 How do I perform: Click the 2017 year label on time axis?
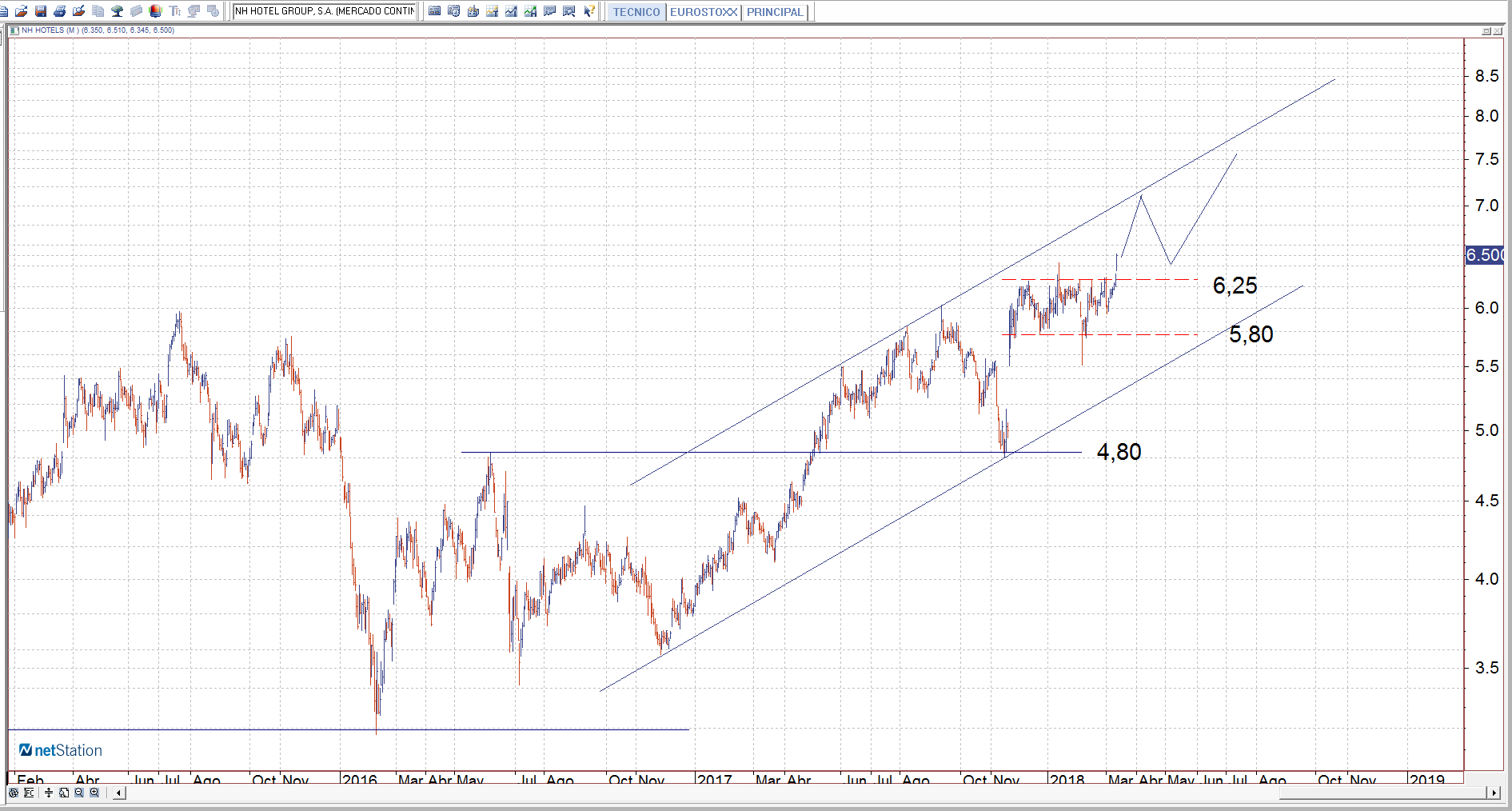[714, 779]
